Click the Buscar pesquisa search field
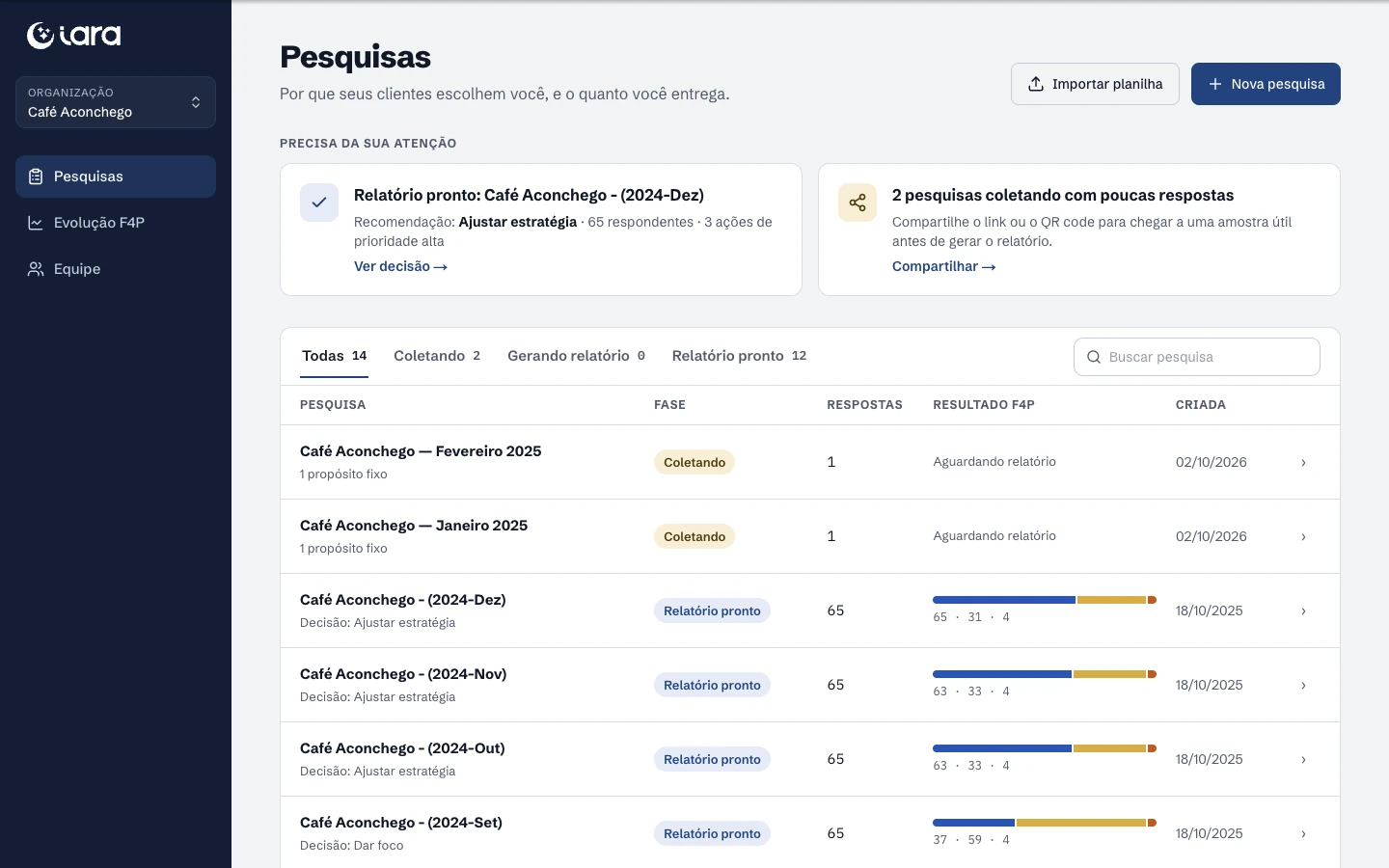The image size is (1389, 868). click(1197, 357)
